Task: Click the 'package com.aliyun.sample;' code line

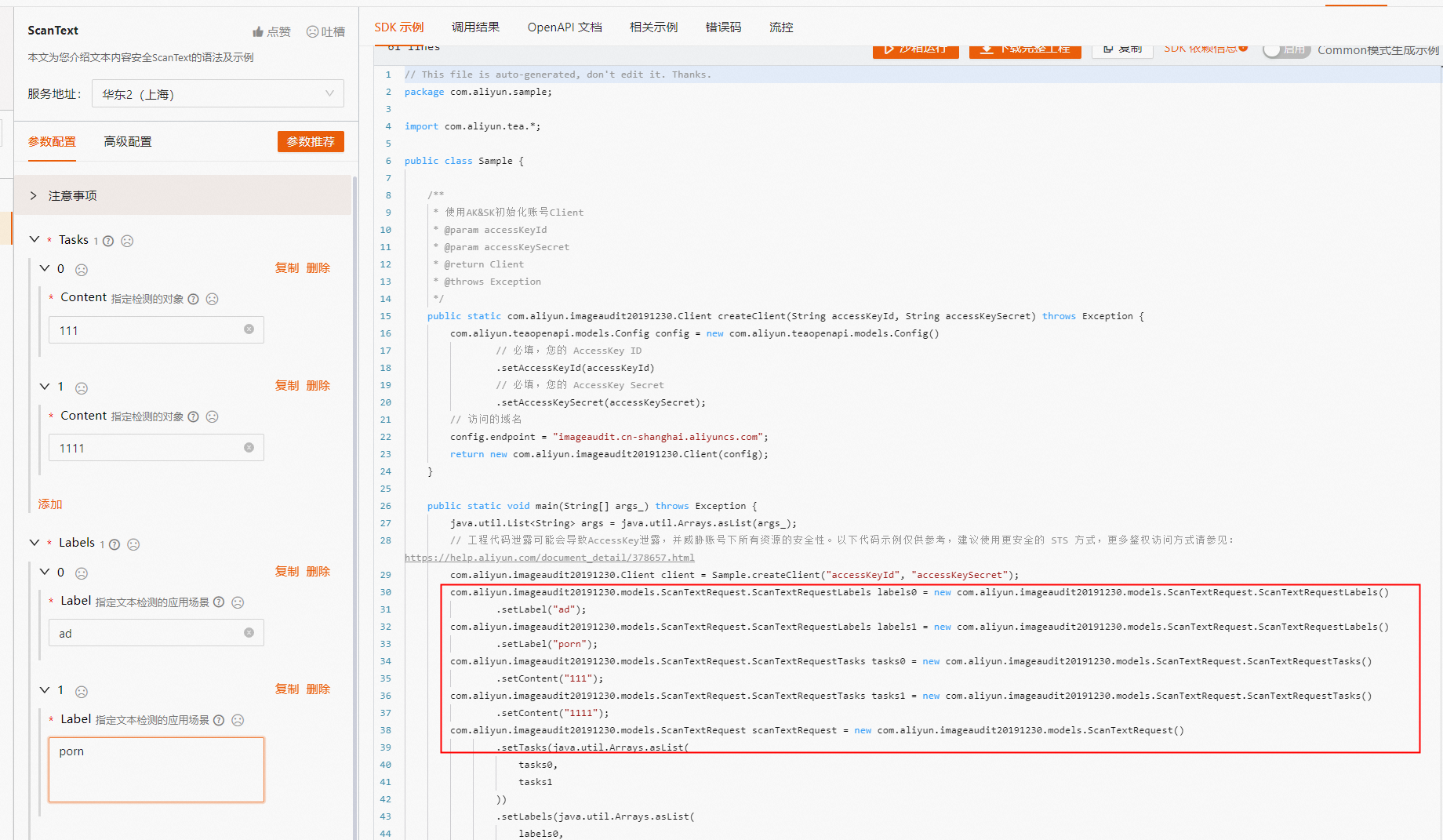Action: coord(478,92)
